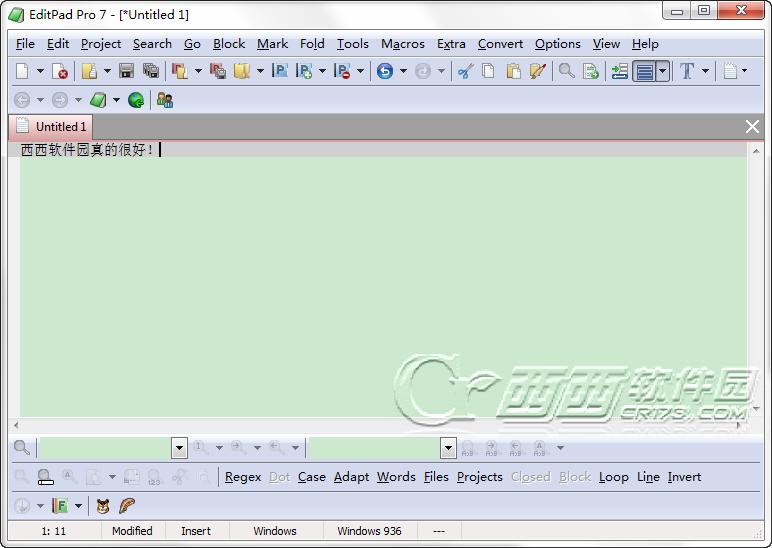Click the Undo blue arrow icon
772x548 pixels.
pyautogui.click(x=385, y=71)
